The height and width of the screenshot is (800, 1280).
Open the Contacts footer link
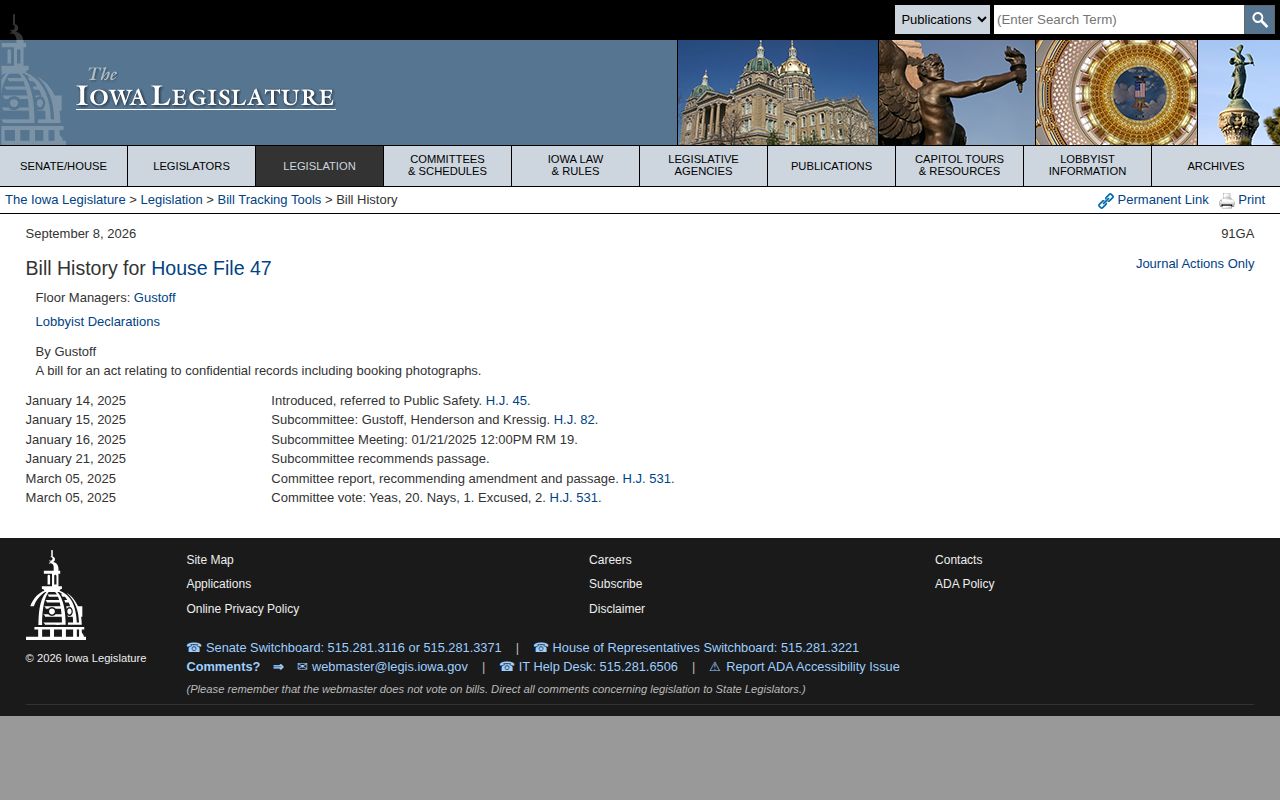click(x=958, y=560)
